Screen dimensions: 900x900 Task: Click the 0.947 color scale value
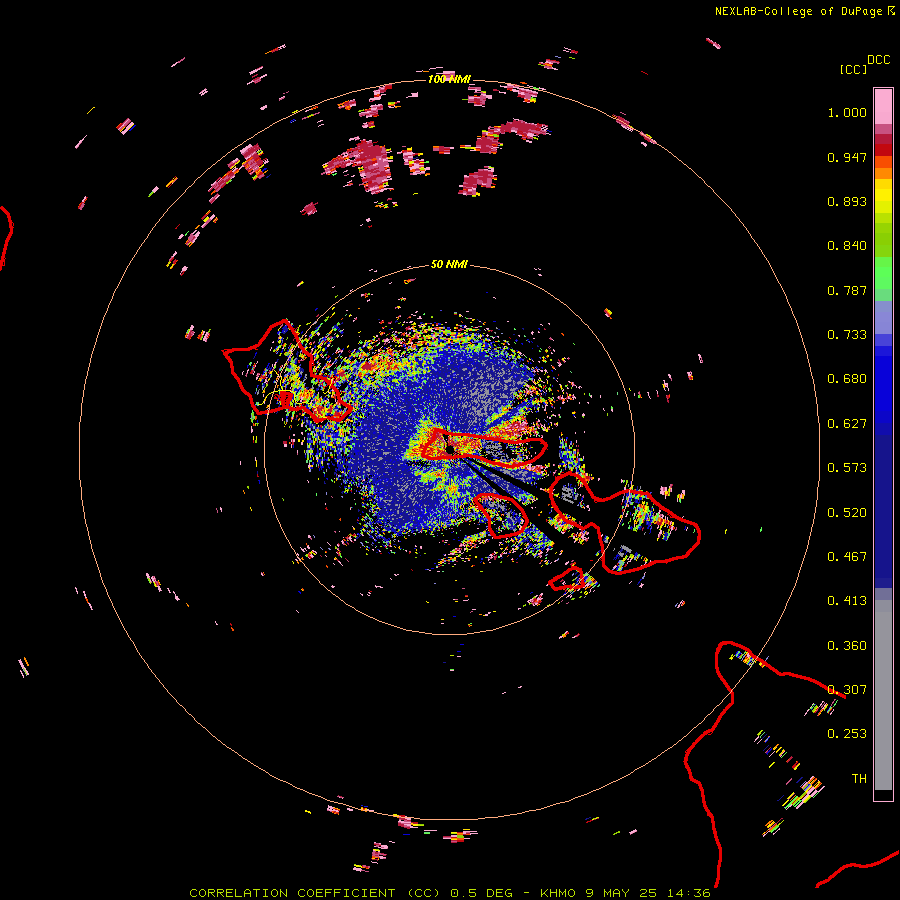click(847, 157)
